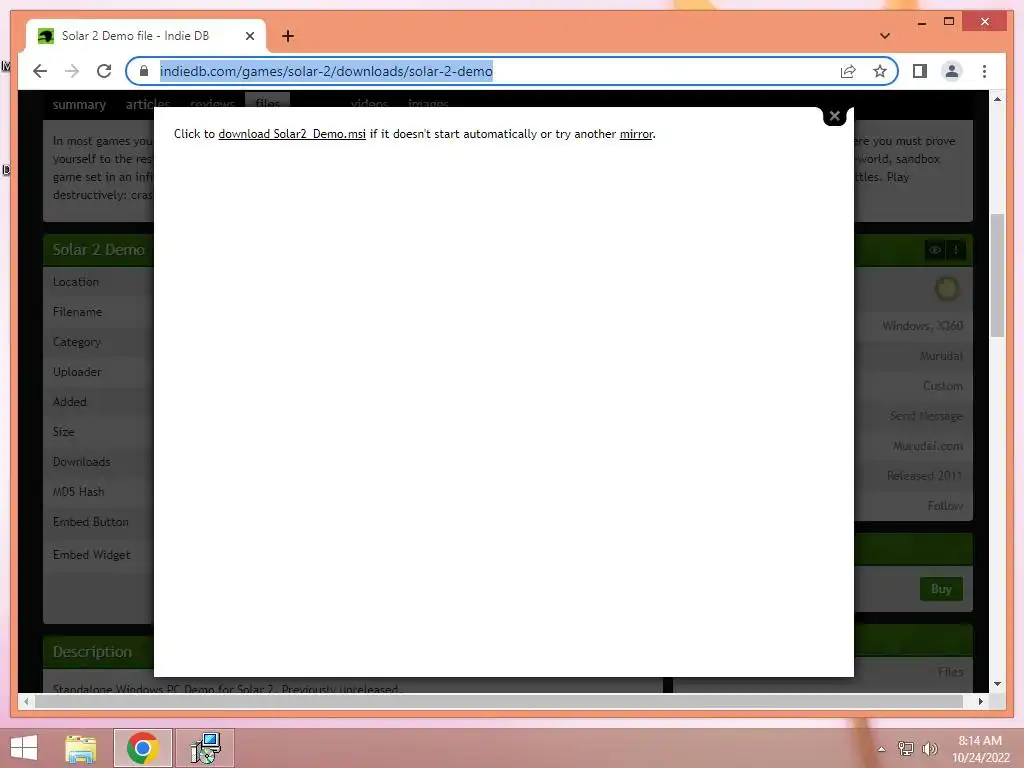1024x768 pixels.
Task: Open the files page tab
Action: pos(268,103)
